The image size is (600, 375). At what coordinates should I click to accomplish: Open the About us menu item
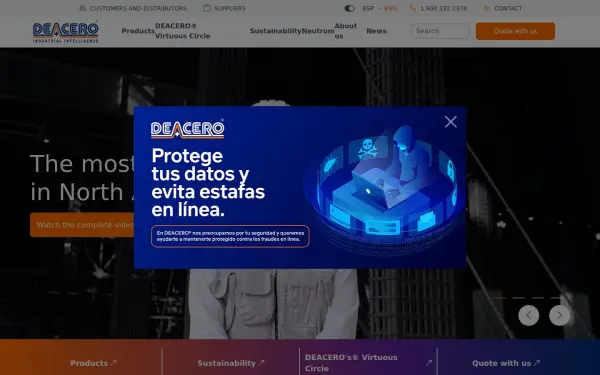(x=346, y=31)
